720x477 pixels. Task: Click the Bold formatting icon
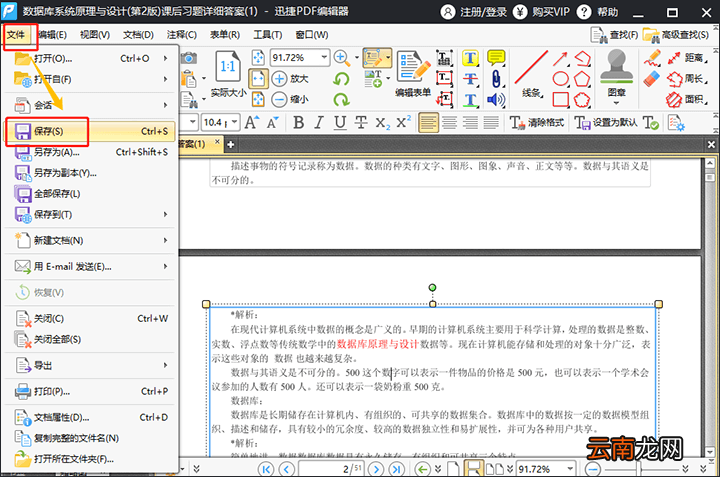click(x=298, y=123)
